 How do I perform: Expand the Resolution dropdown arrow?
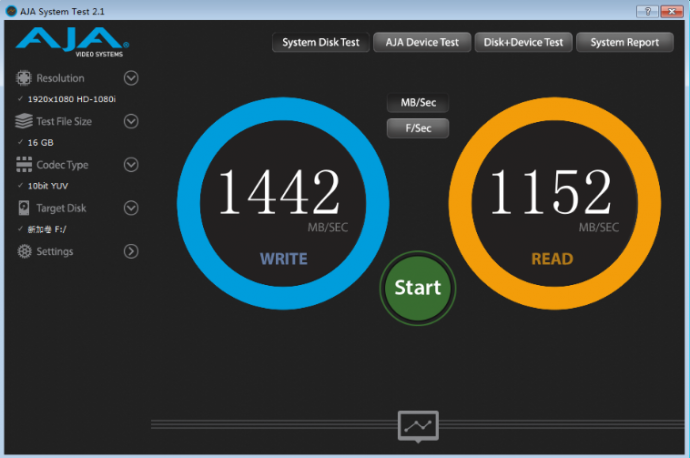point(131,78)
